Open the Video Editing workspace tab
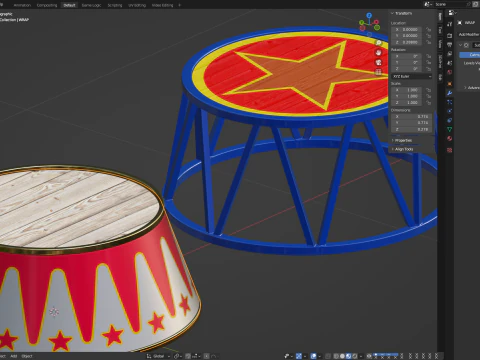Viewport: 480px width, 360px height. pyautogui.click(x=162, y=5)
